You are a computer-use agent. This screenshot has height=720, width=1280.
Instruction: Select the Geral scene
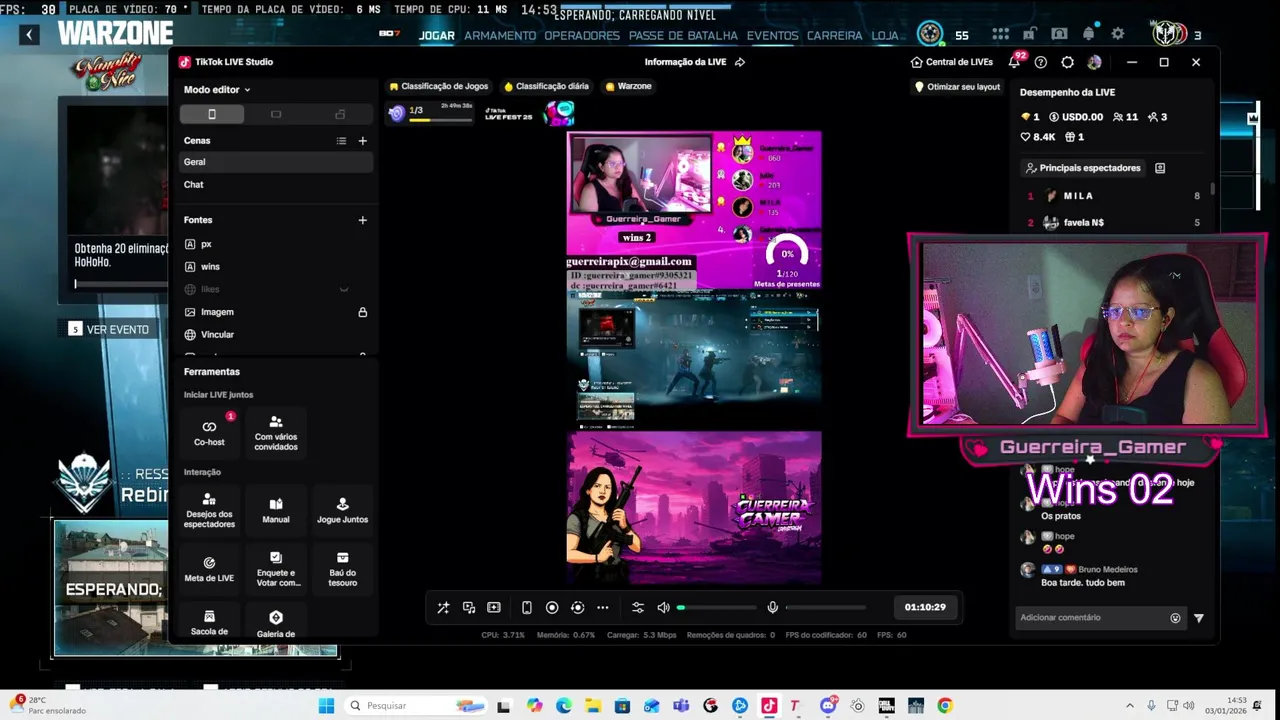276,162
